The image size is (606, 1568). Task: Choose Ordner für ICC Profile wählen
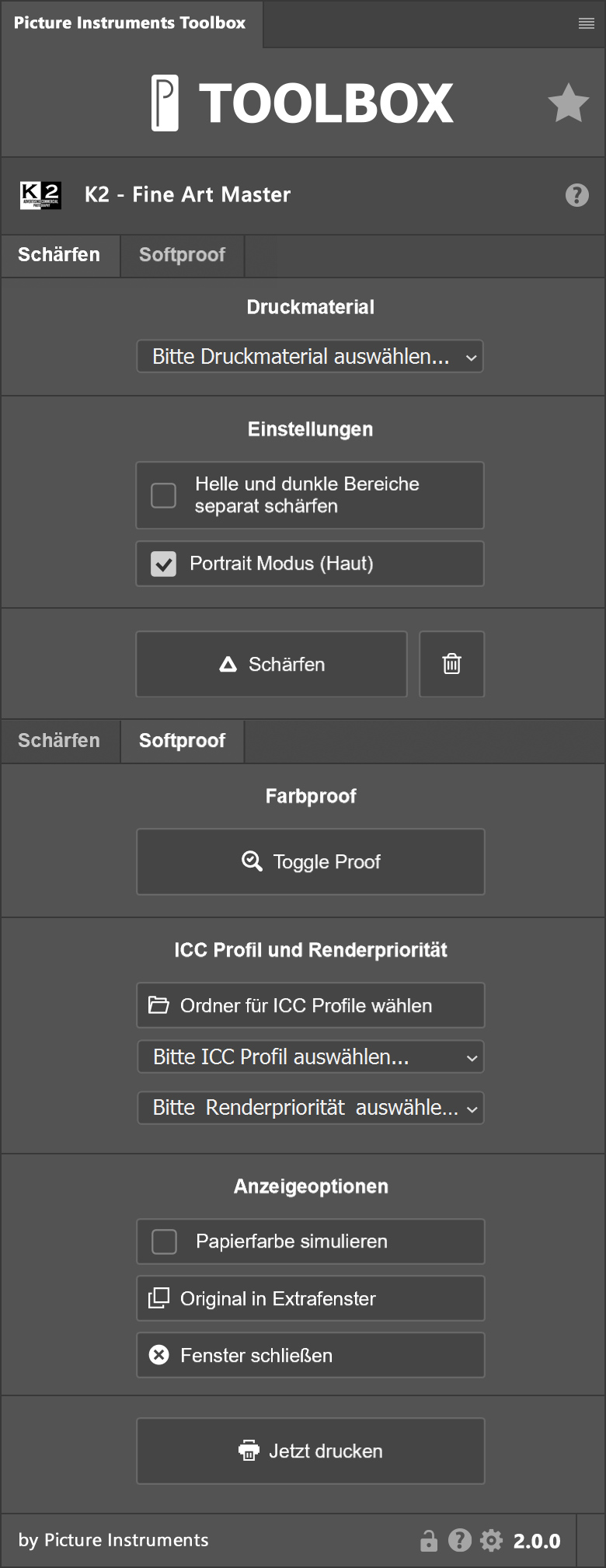[x=310, y=1006]
